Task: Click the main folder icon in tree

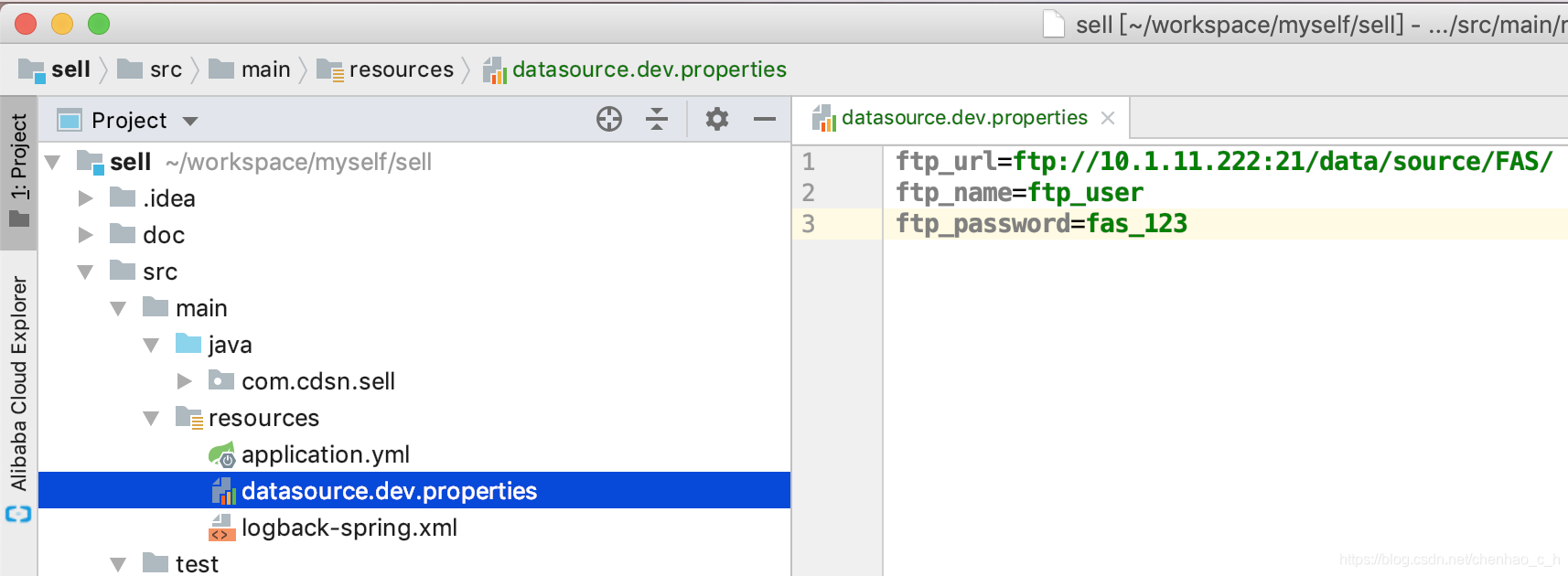Action: coord(156,307)
